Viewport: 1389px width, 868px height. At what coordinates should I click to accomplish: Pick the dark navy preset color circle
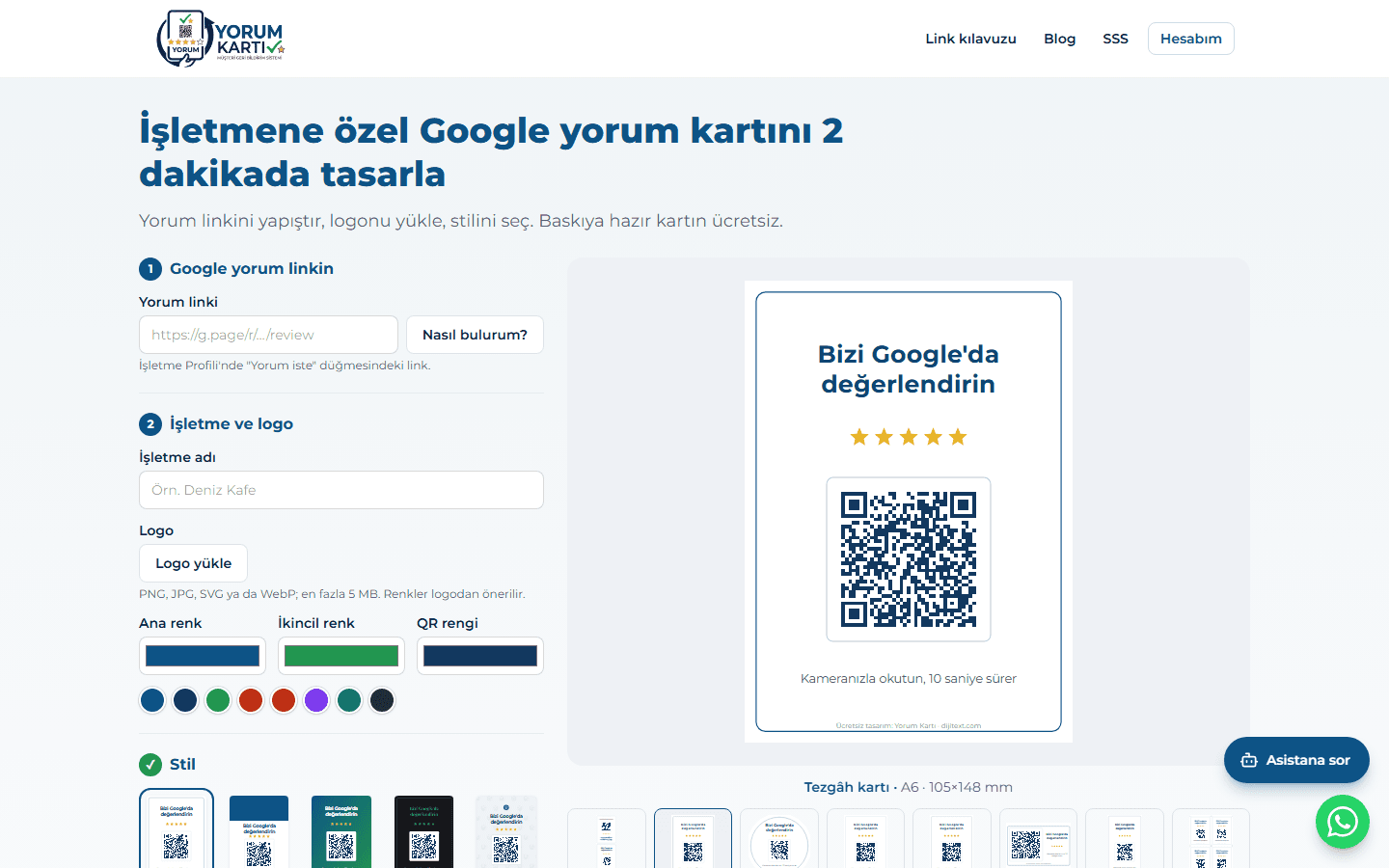[185, 700]
